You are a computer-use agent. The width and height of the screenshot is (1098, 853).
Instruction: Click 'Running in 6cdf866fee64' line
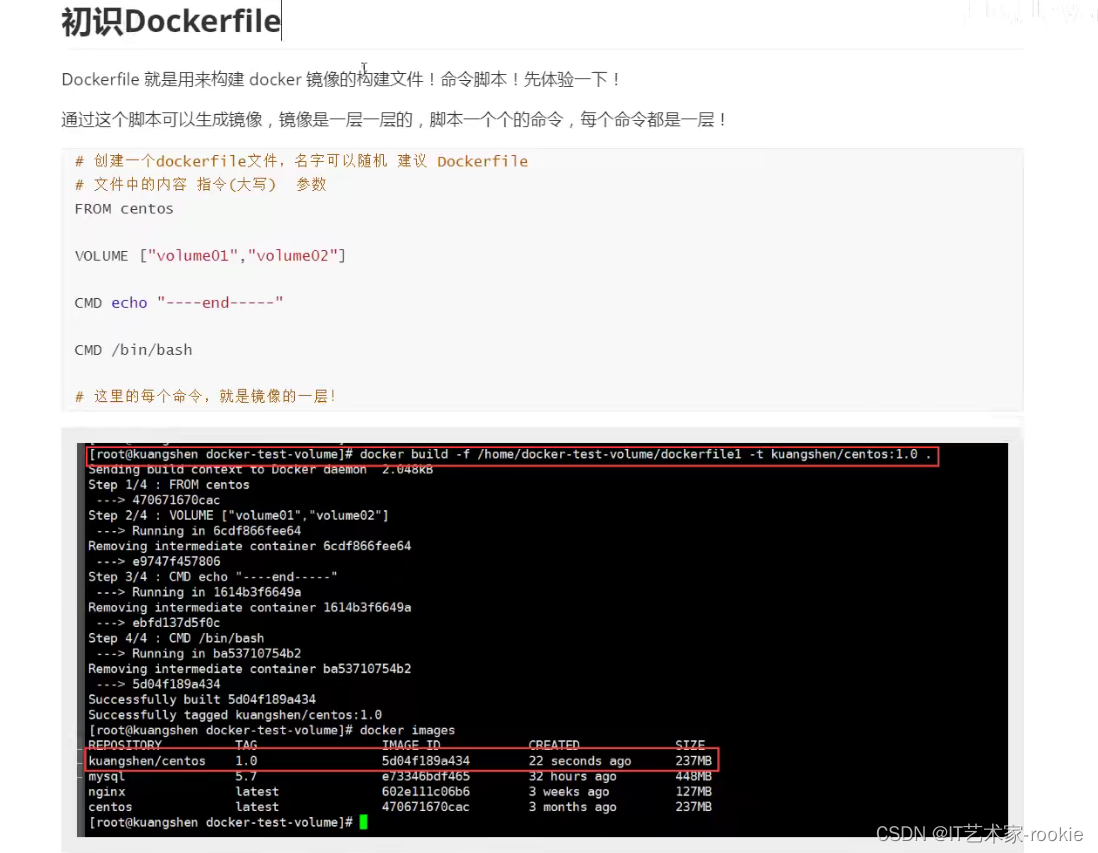pos(199,531)
